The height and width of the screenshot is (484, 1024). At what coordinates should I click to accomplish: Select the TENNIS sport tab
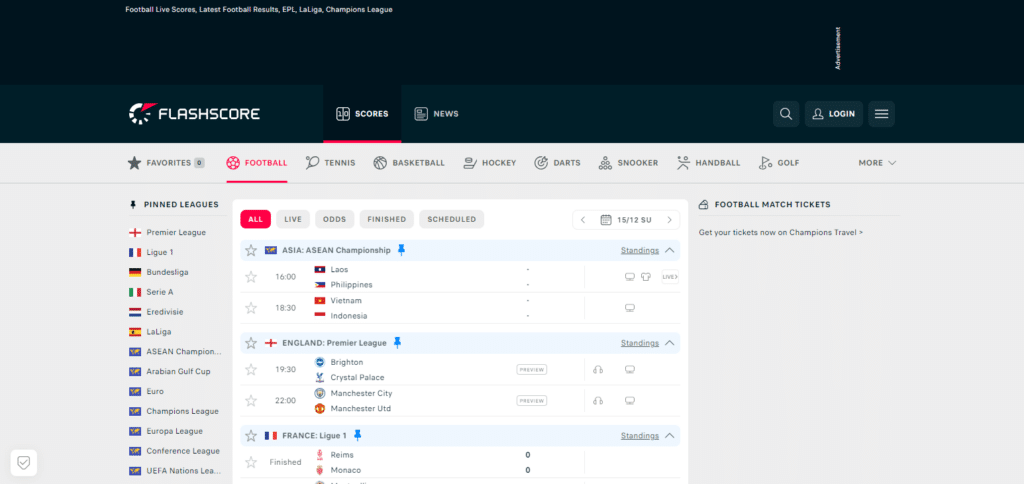330,163
